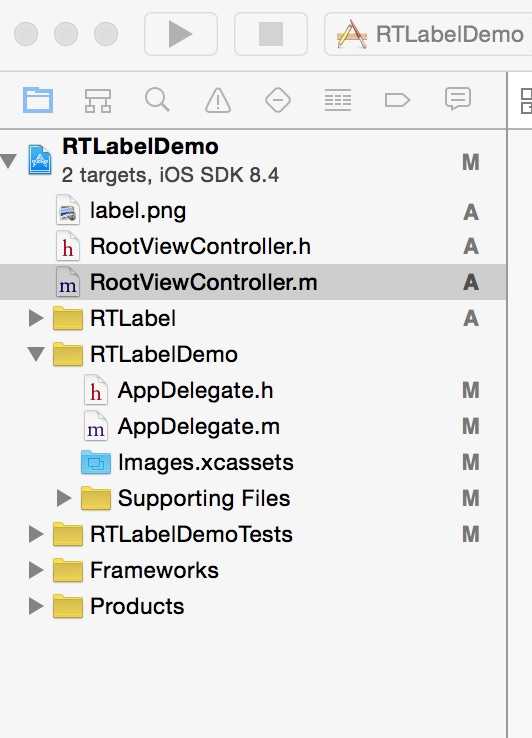Switch to the Symbol navigator icon

(97, 100)
